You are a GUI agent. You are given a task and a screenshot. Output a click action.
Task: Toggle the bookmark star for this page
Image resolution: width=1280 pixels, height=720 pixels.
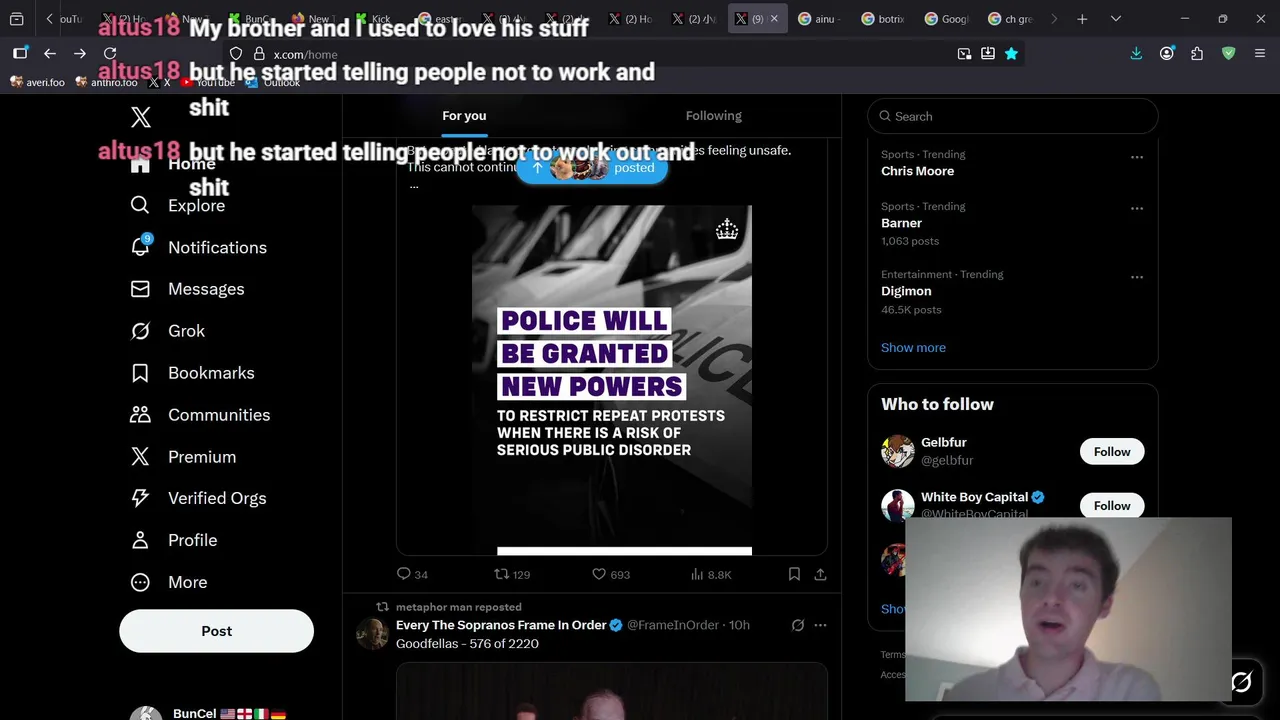tap(1011, 54)
